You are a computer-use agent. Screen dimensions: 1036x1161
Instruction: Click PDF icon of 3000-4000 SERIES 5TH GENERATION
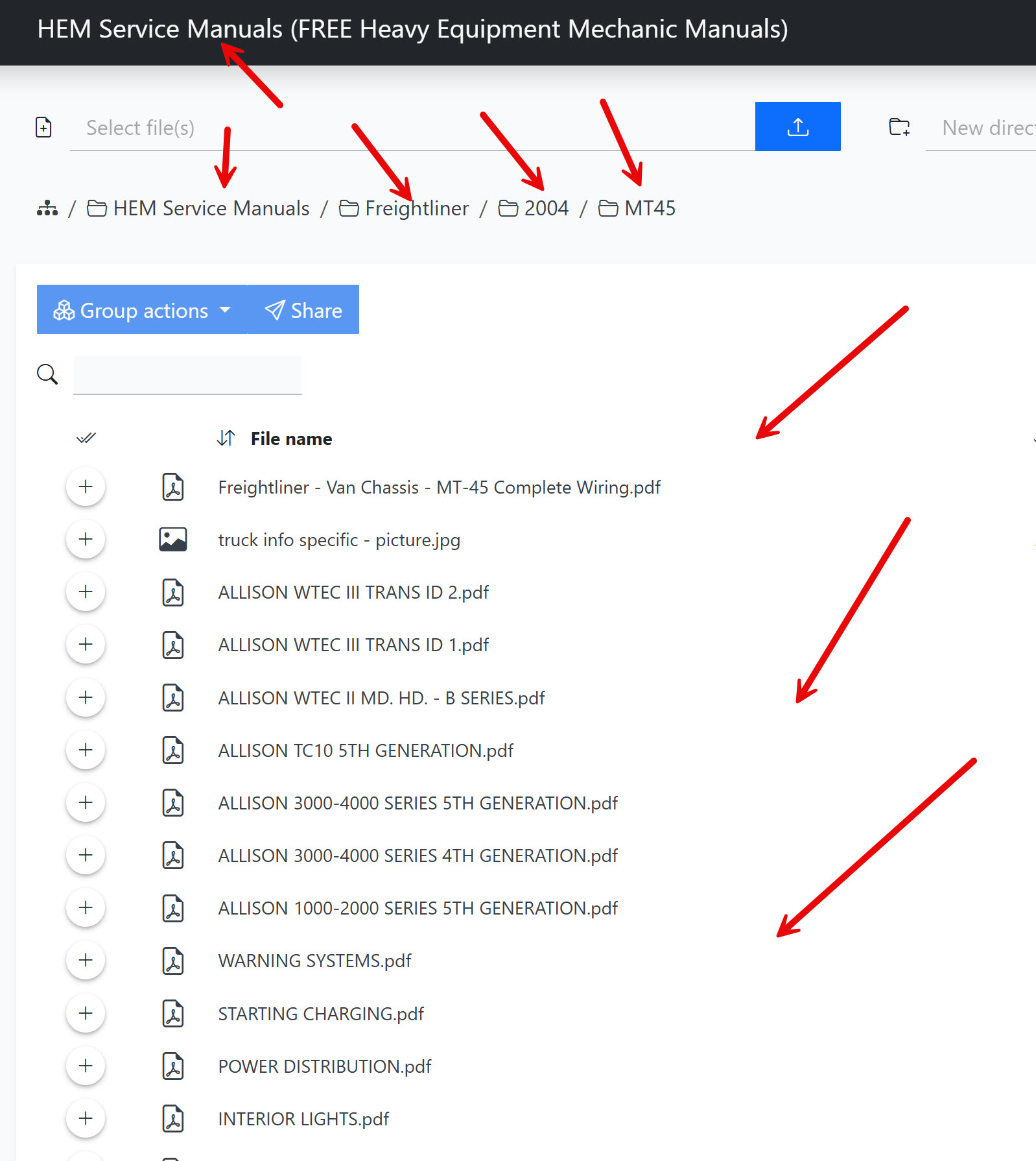pos(173,803)
